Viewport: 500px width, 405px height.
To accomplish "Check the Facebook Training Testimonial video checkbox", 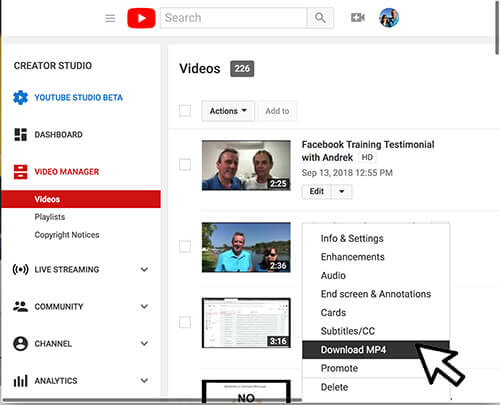I will click(x=185, y=165).
